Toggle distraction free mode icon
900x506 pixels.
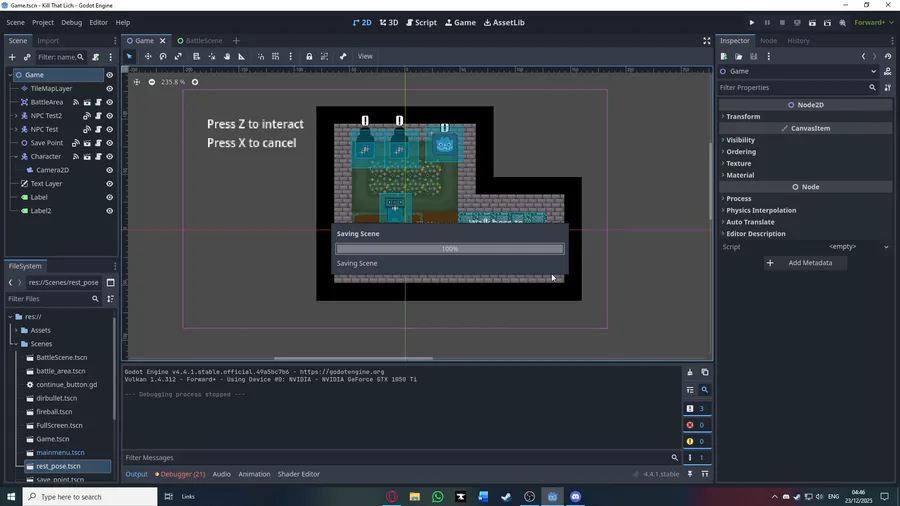(x=706, y=41)
